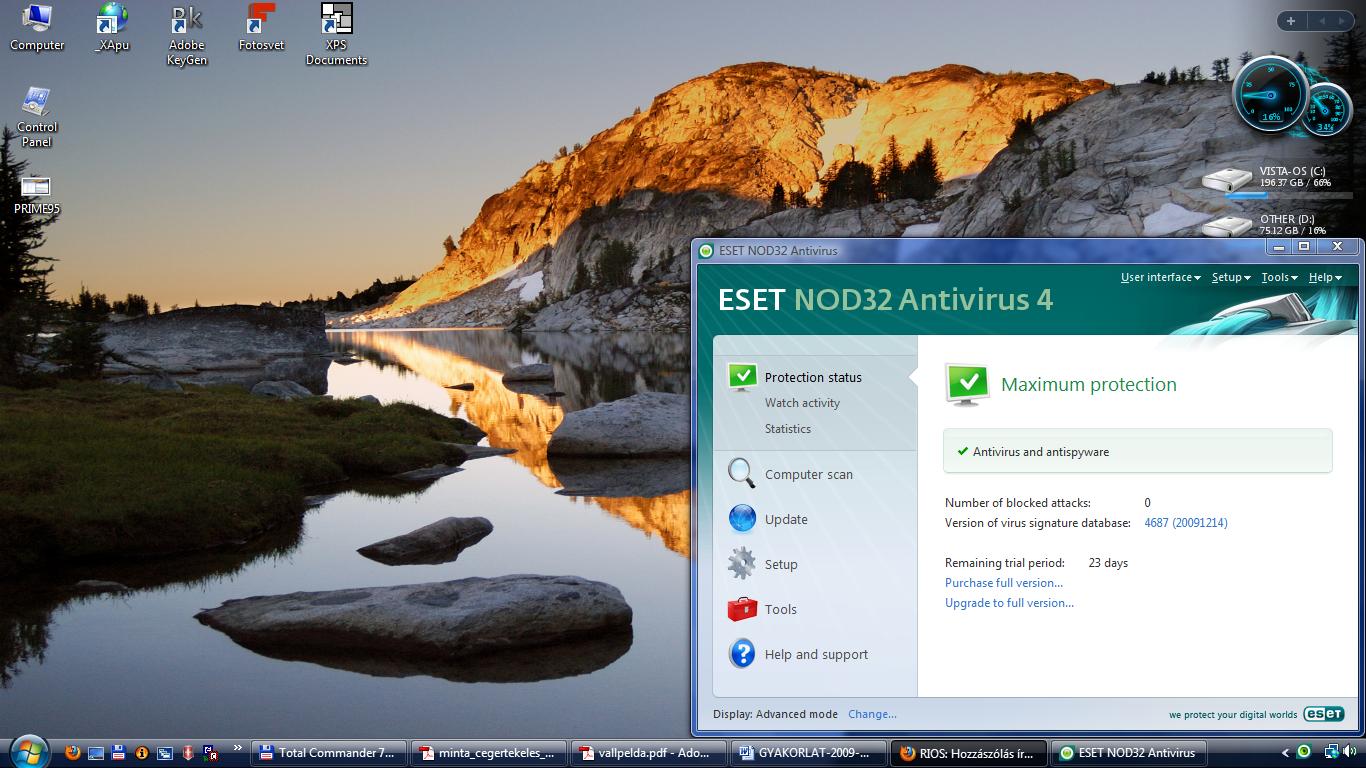Click the sidebar add gadget plus button

(1291, 21)
